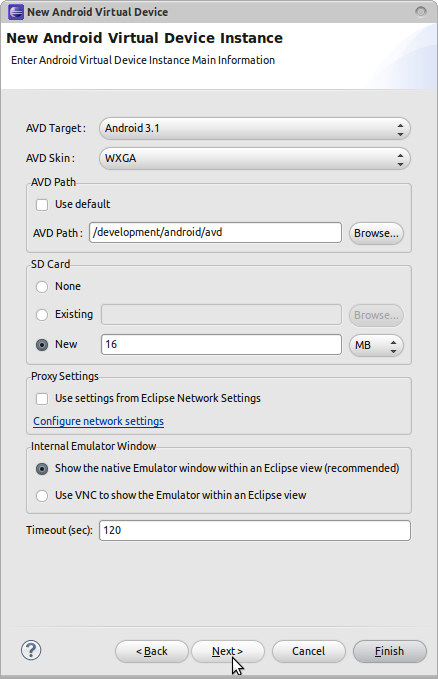Click the Eclipse icon in title bar
This screenshot has height=679, width=438.
(16, 12)
